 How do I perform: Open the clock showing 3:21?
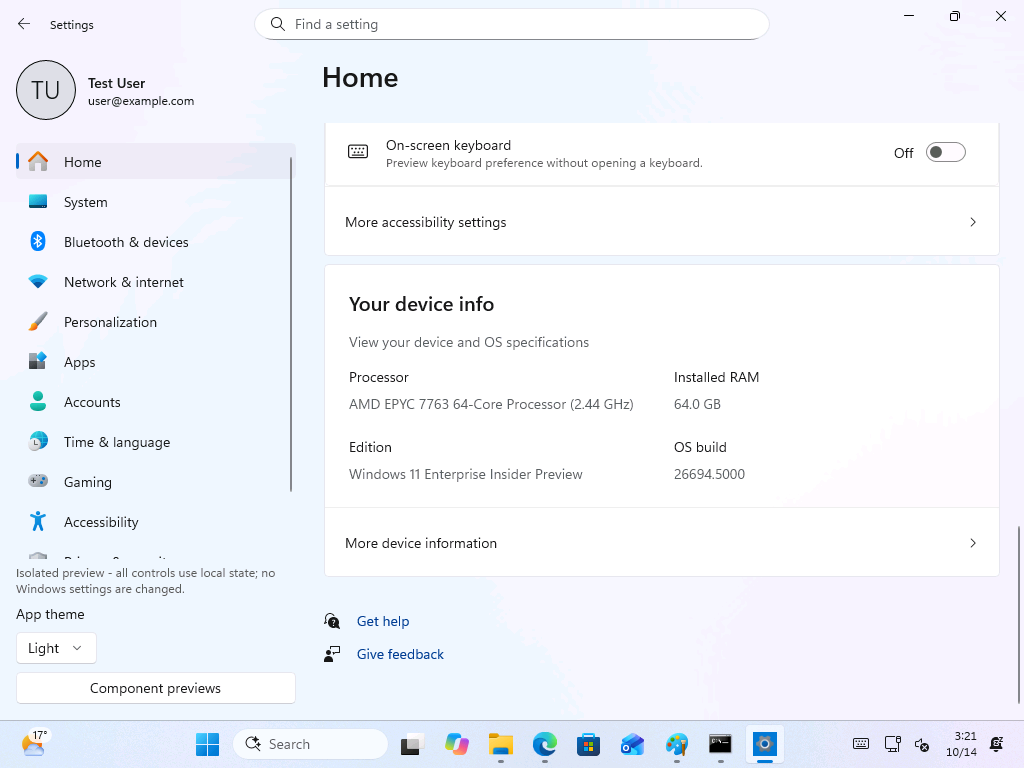[961, 744]
